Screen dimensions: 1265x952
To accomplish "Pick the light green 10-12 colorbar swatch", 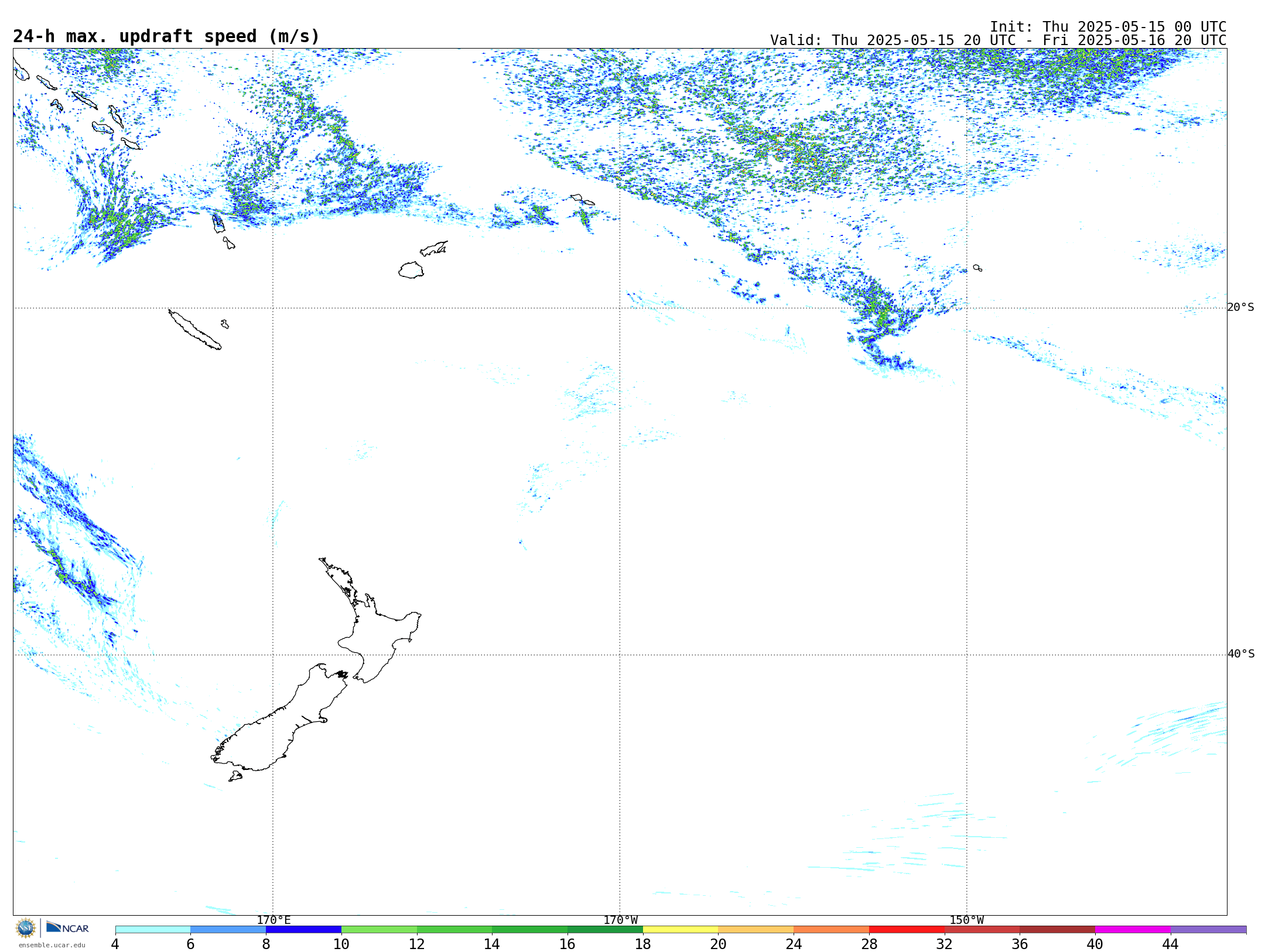I will (379, 930).
